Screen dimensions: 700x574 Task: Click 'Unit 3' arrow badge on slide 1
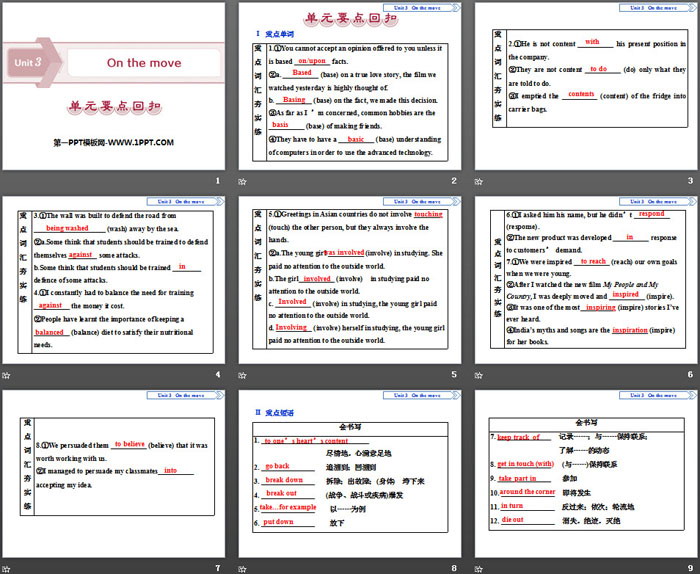click(34, 62)
